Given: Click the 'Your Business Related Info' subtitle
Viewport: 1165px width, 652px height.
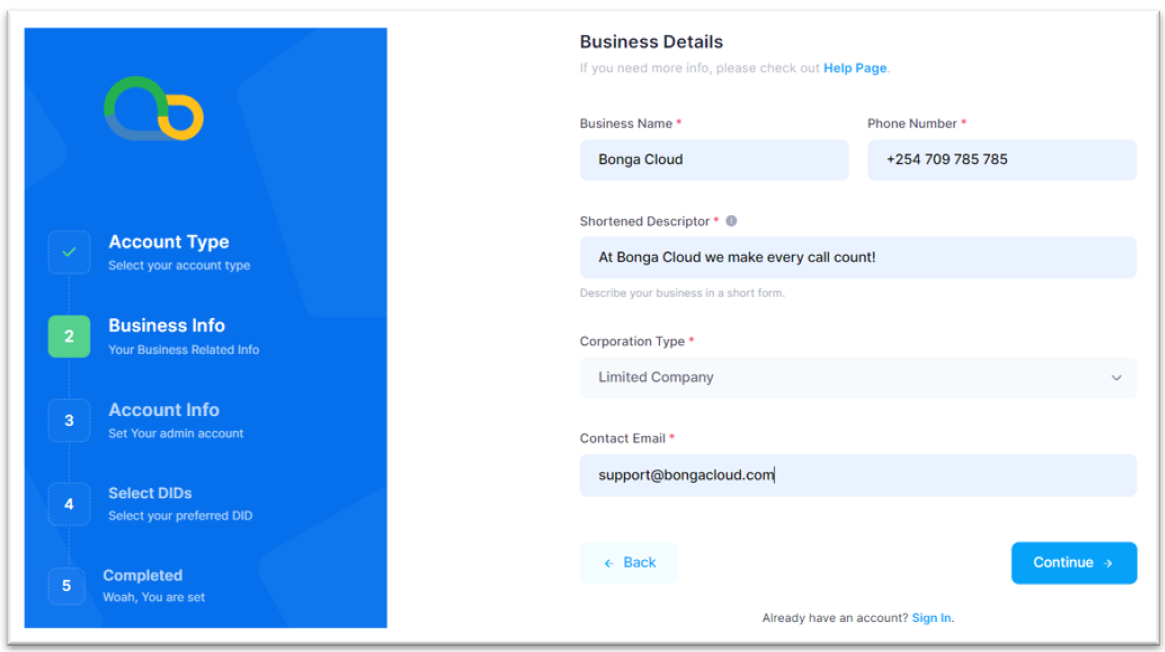Looking at the screenshot, I should 184,350.
